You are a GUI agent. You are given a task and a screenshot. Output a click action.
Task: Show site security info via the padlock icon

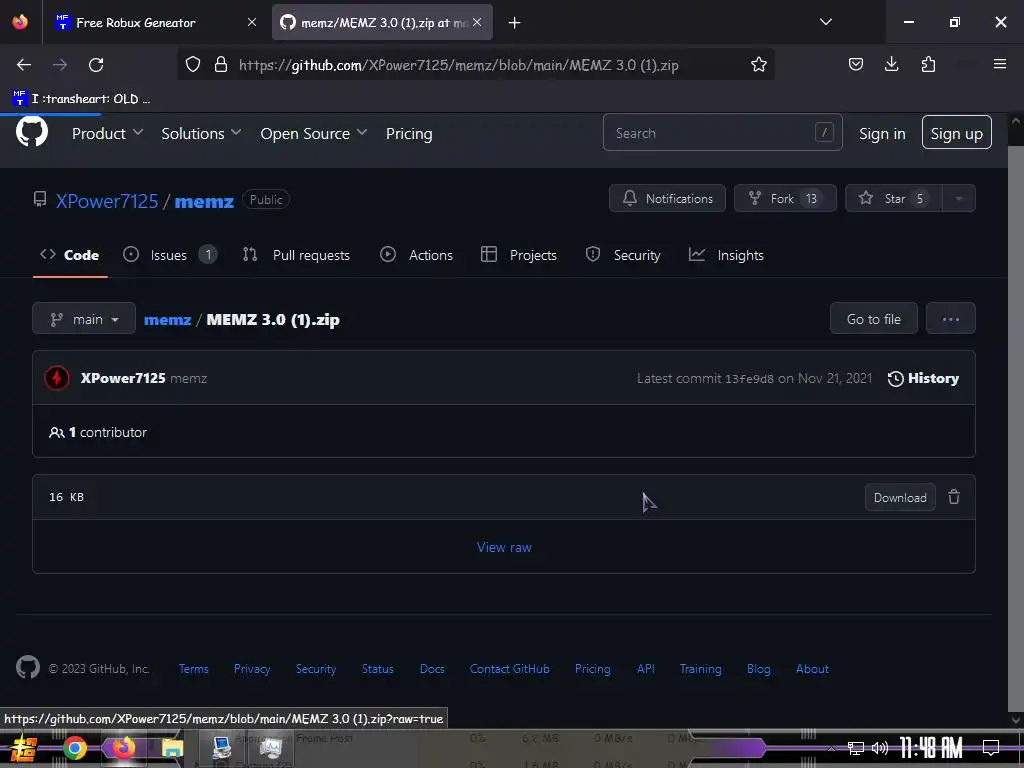(x=221, y=65)
